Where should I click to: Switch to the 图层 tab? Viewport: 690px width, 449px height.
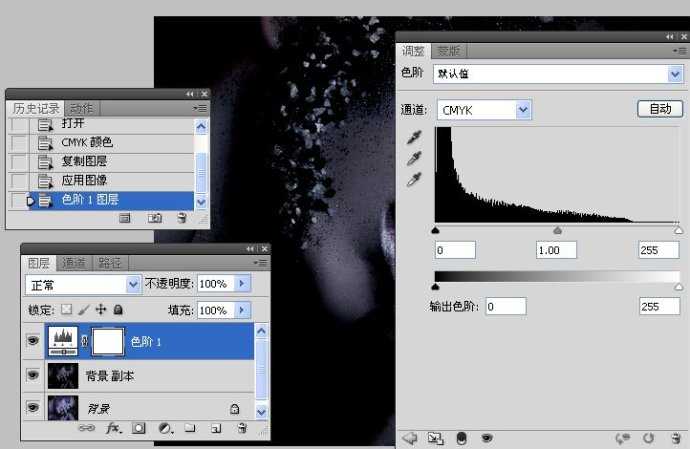[x=39, y=263]
